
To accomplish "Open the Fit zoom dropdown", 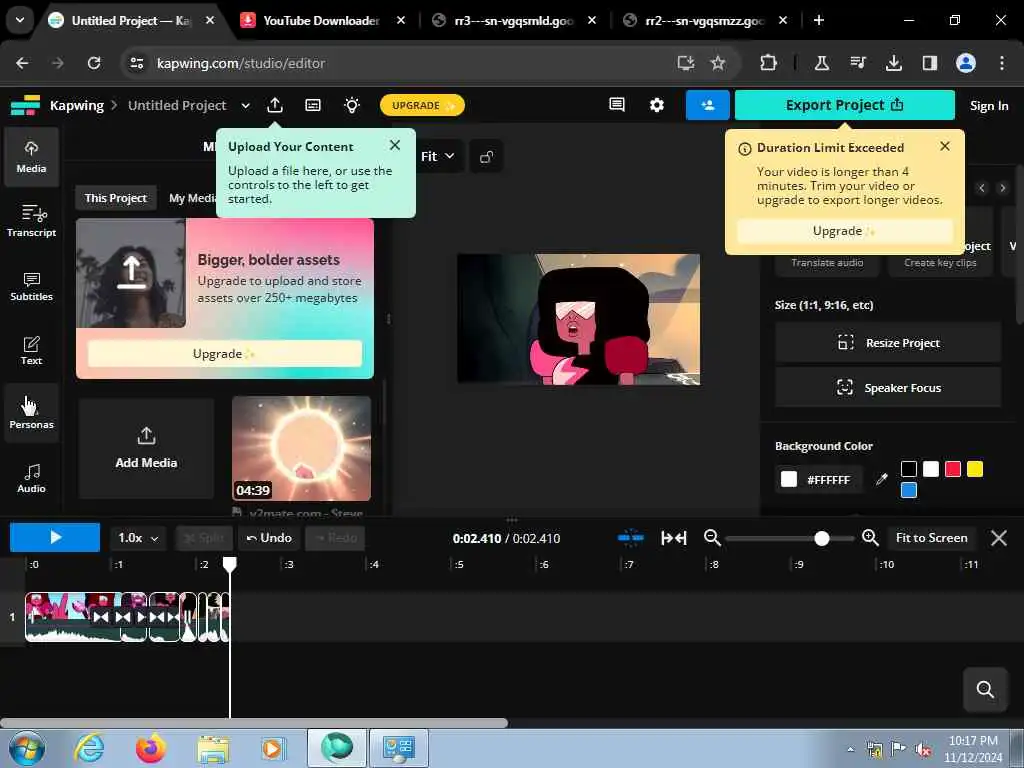I will [437, 156].
